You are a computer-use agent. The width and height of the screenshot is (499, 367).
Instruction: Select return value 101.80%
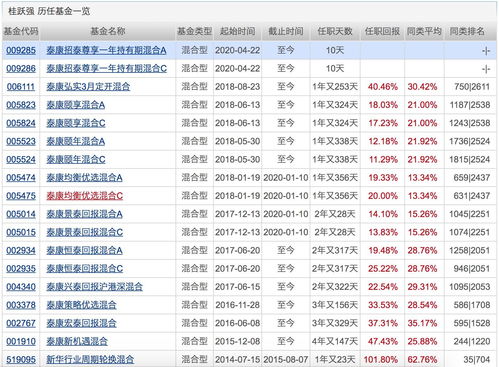pos(381,360)
